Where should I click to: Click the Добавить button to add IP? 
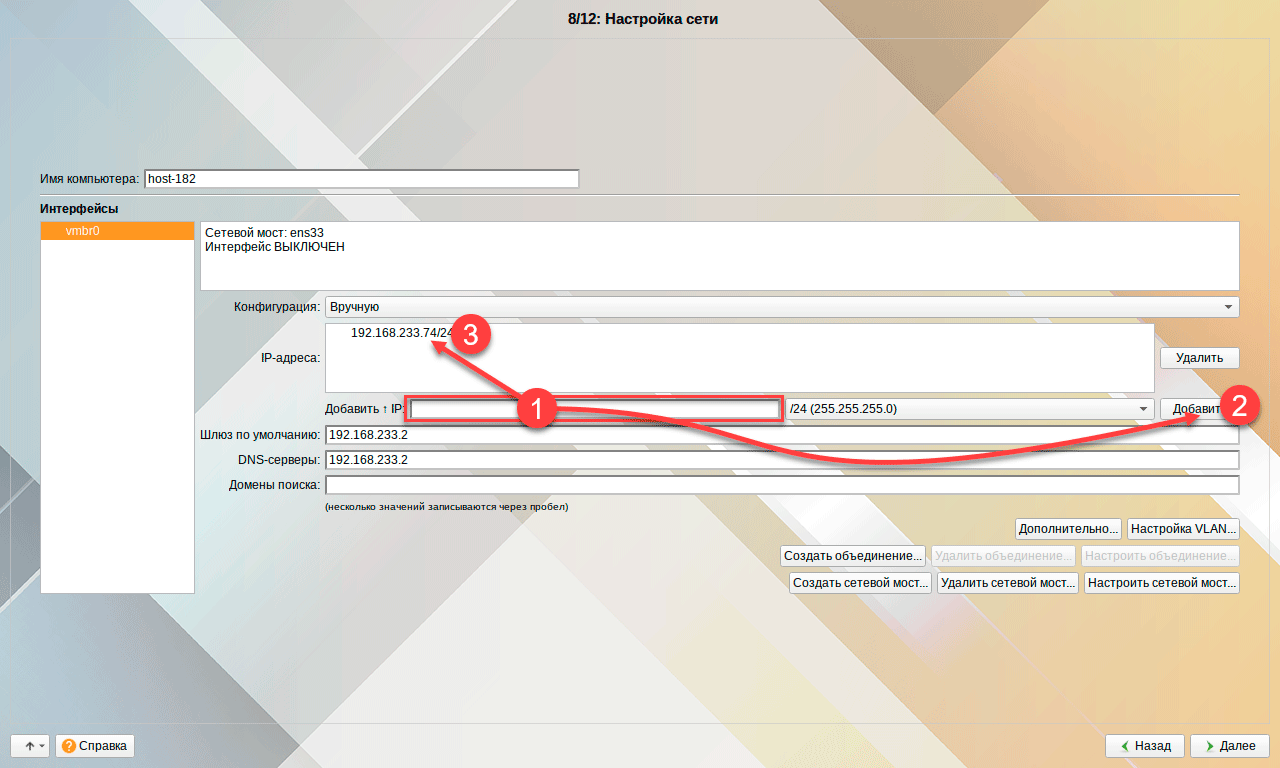point(1200,409)
